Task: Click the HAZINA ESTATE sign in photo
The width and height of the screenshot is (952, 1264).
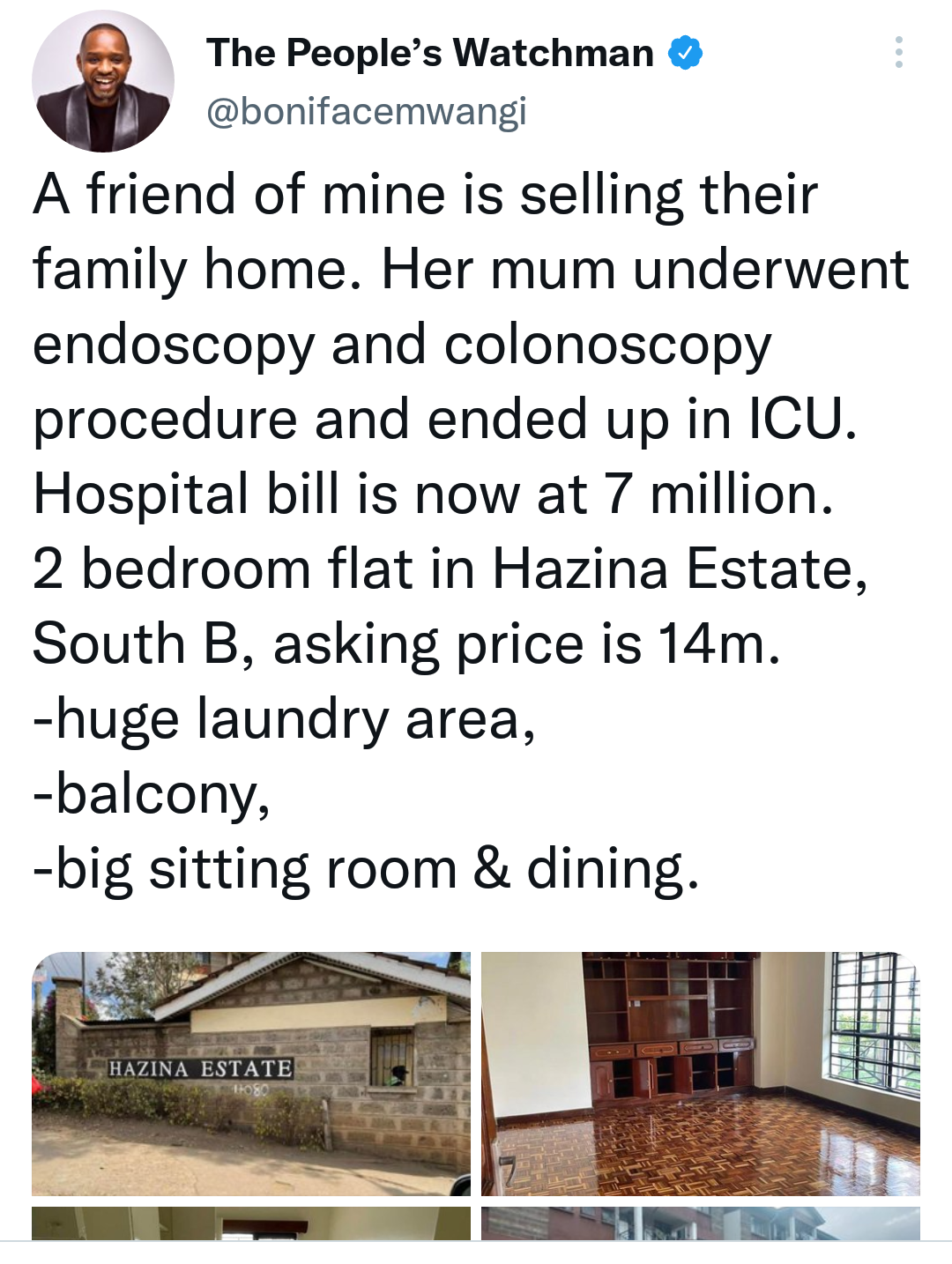Action: coord(199,1068)
